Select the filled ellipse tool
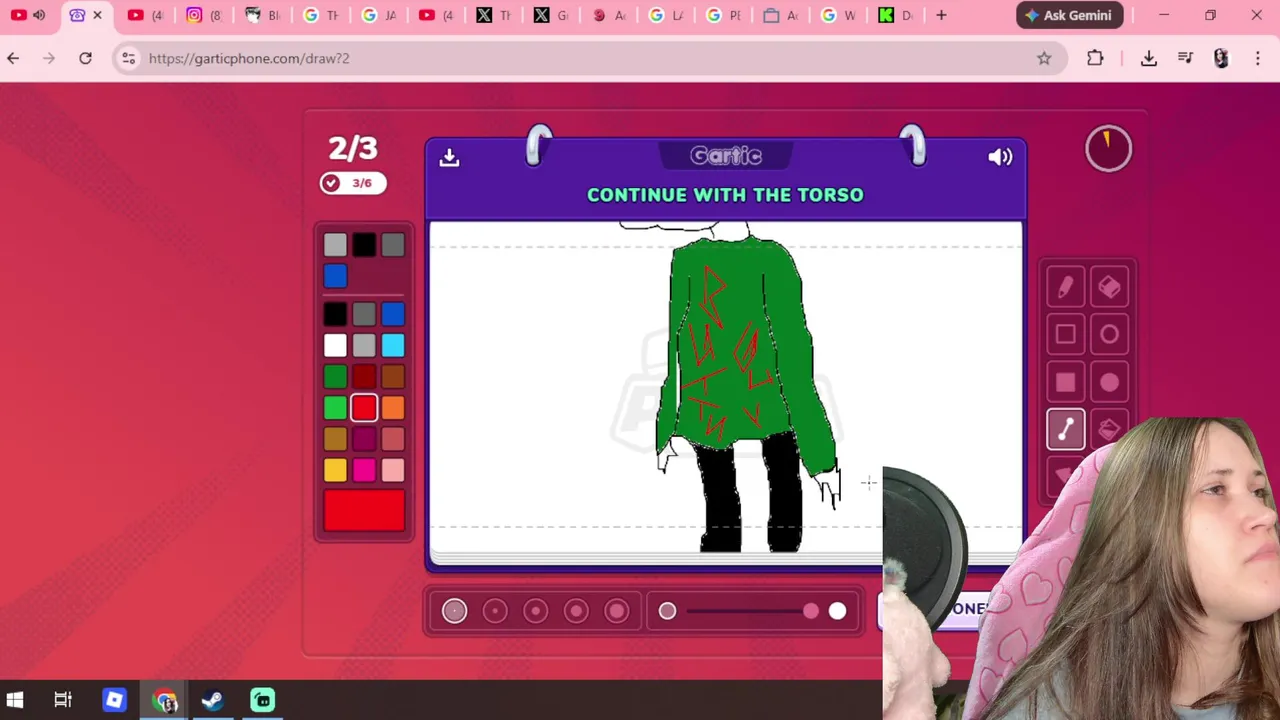This screenshot has width=1280, height=720. [1109, 382]
